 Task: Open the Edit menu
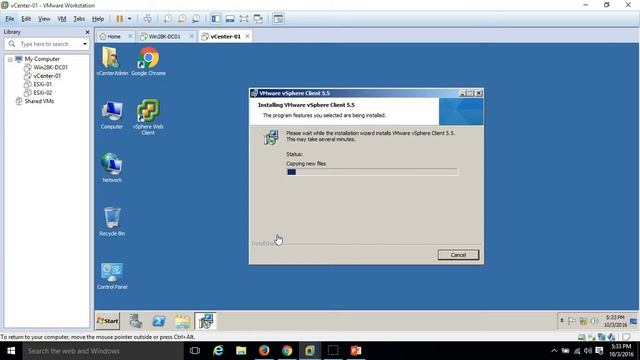pyautogui.click(x=26, y=19)
